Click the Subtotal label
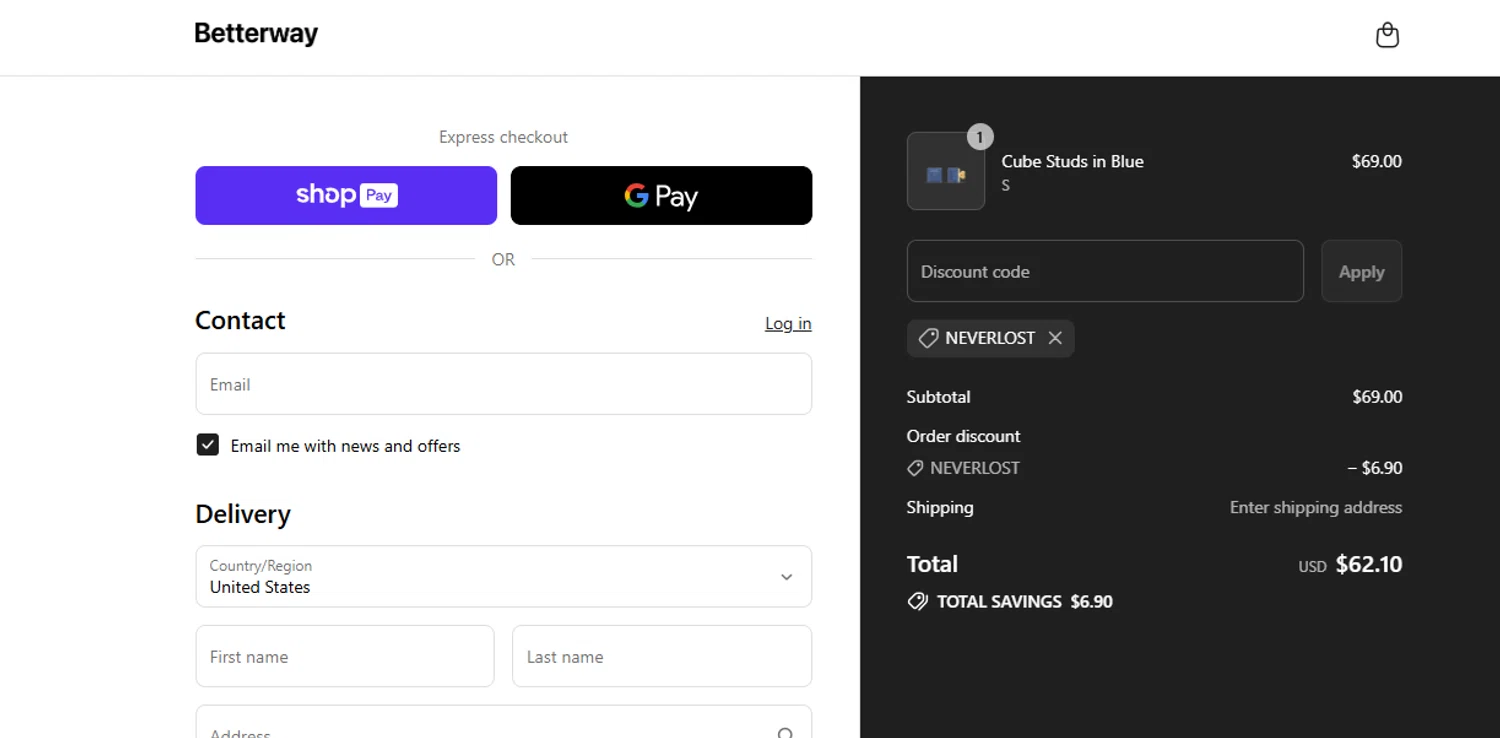Image resolution: width=1500 pixels, height=738 pixels. coord(938,397)
